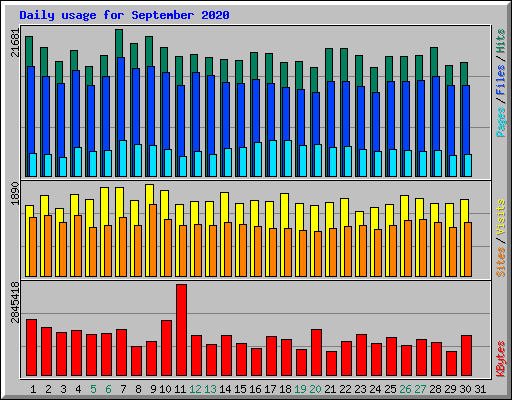
Task: Click the red KBytes bar for day 1
Action: click(x=31, y=348)
